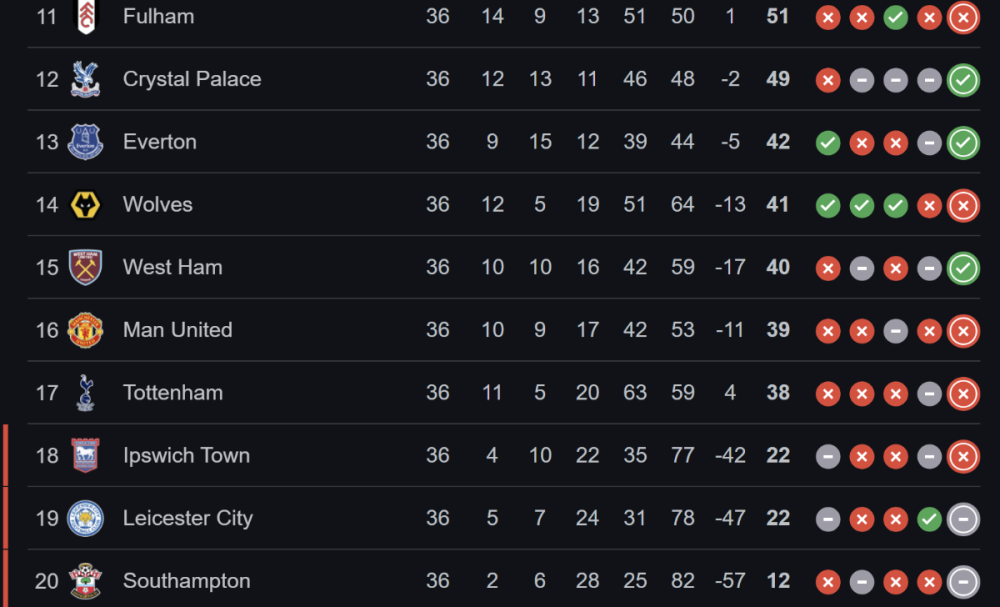
Task: Click the Ipswich Town club crest
Action: [85, 456]
